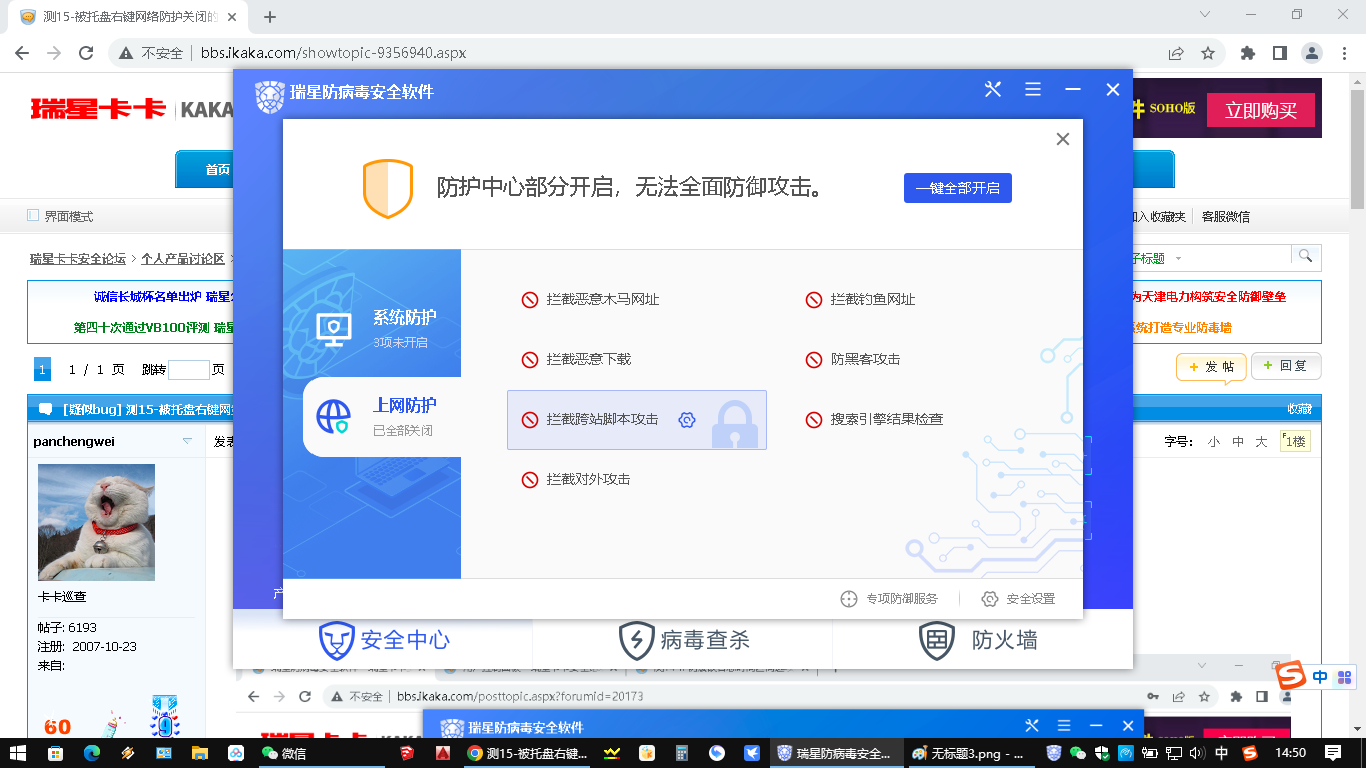
Task: Open Chrome three-dot menu
Action: click(x=1343, y=53)
